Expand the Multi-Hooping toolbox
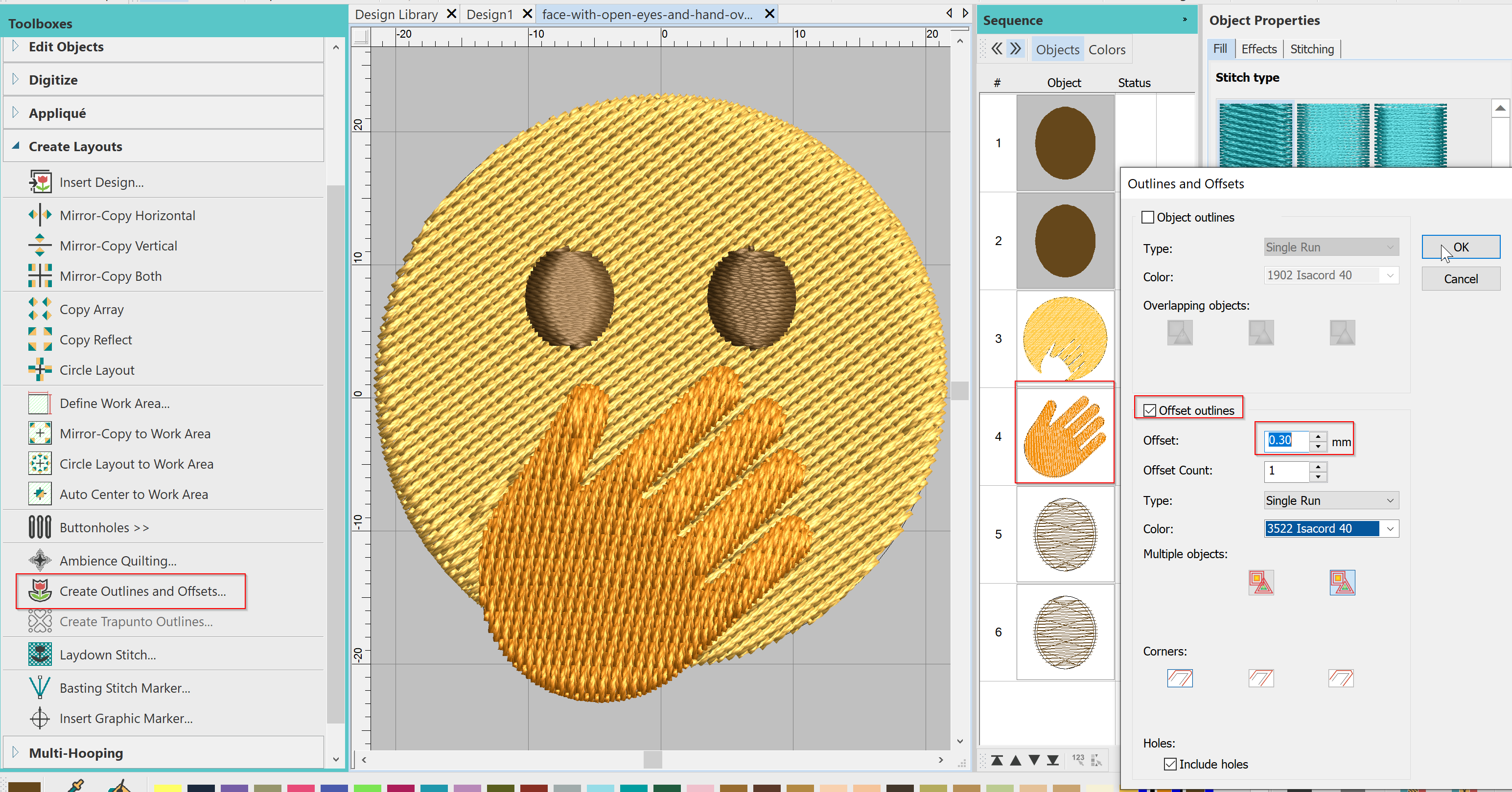 point(163,753)
